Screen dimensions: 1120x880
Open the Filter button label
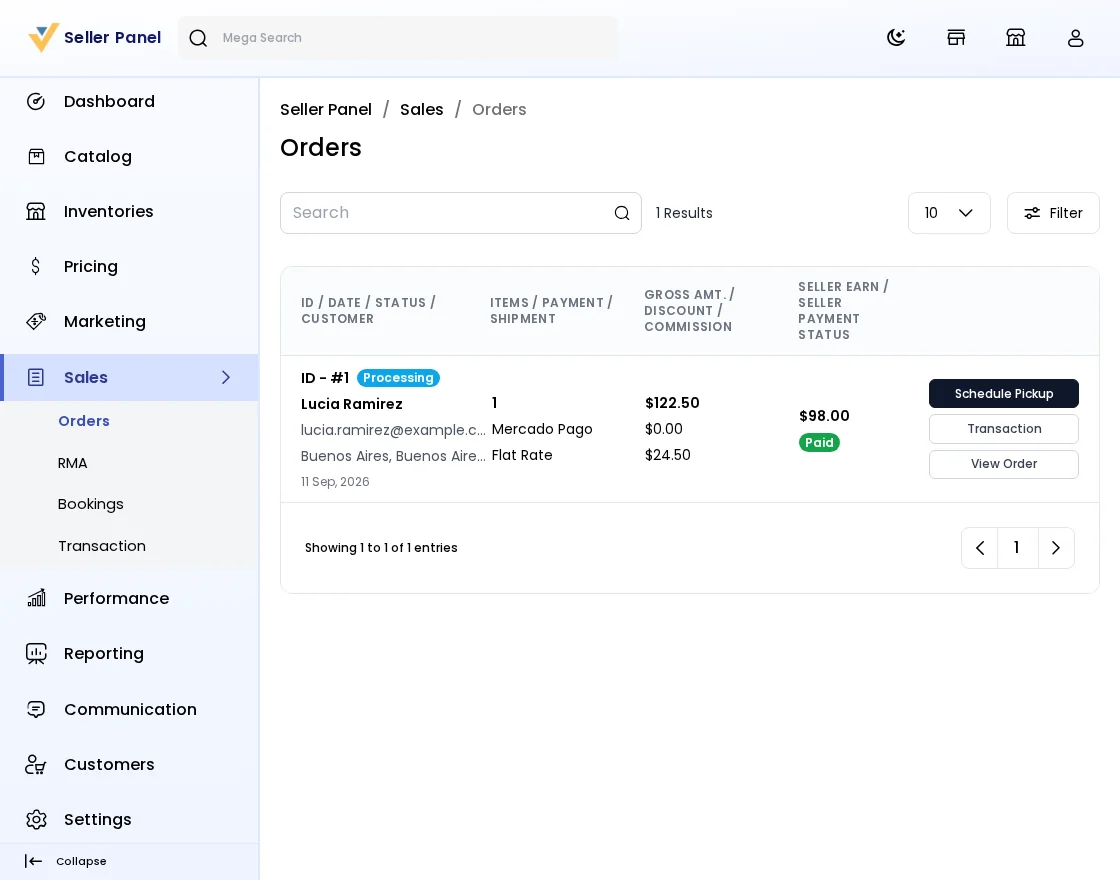(x=1066, y=213)
